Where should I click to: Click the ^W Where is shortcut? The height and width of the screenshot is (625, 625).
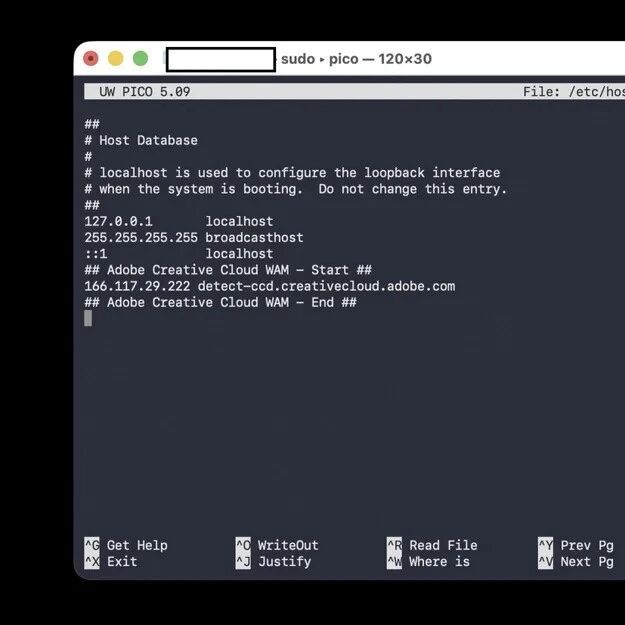[x=428, y=562]
